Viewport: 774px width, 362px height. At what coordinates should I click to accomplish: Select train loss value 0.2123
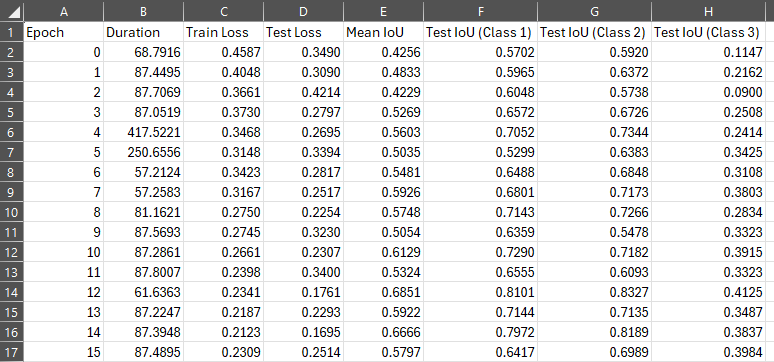[223, 332]
